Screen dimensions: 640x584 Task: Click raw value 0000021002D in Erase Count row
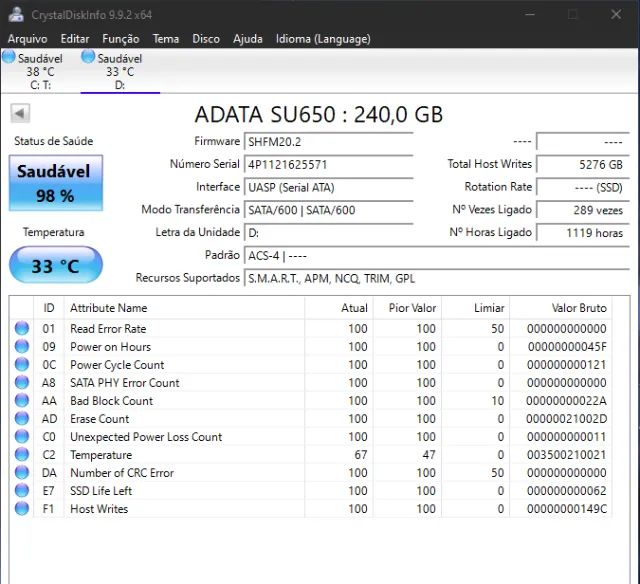coord(567,419)
